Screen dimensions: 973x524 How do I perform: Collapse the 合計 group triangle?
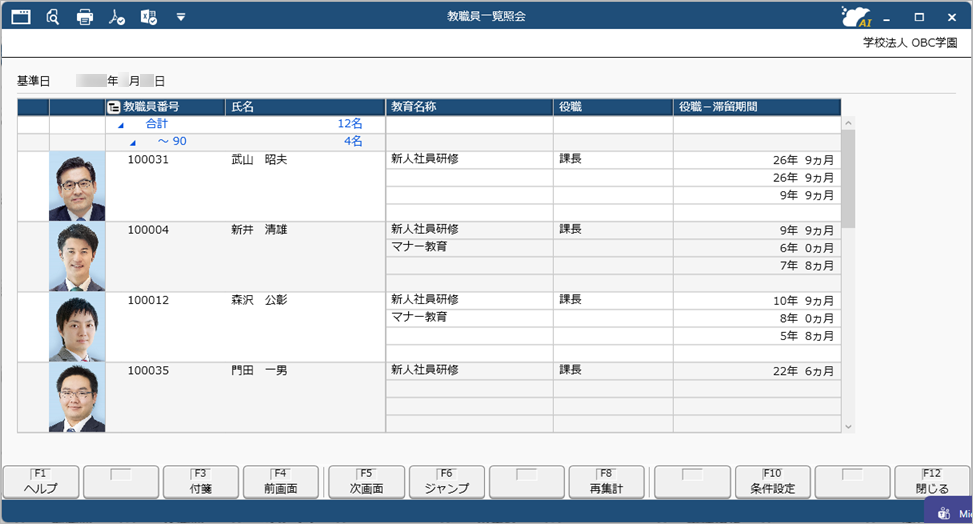pos(121,125)
